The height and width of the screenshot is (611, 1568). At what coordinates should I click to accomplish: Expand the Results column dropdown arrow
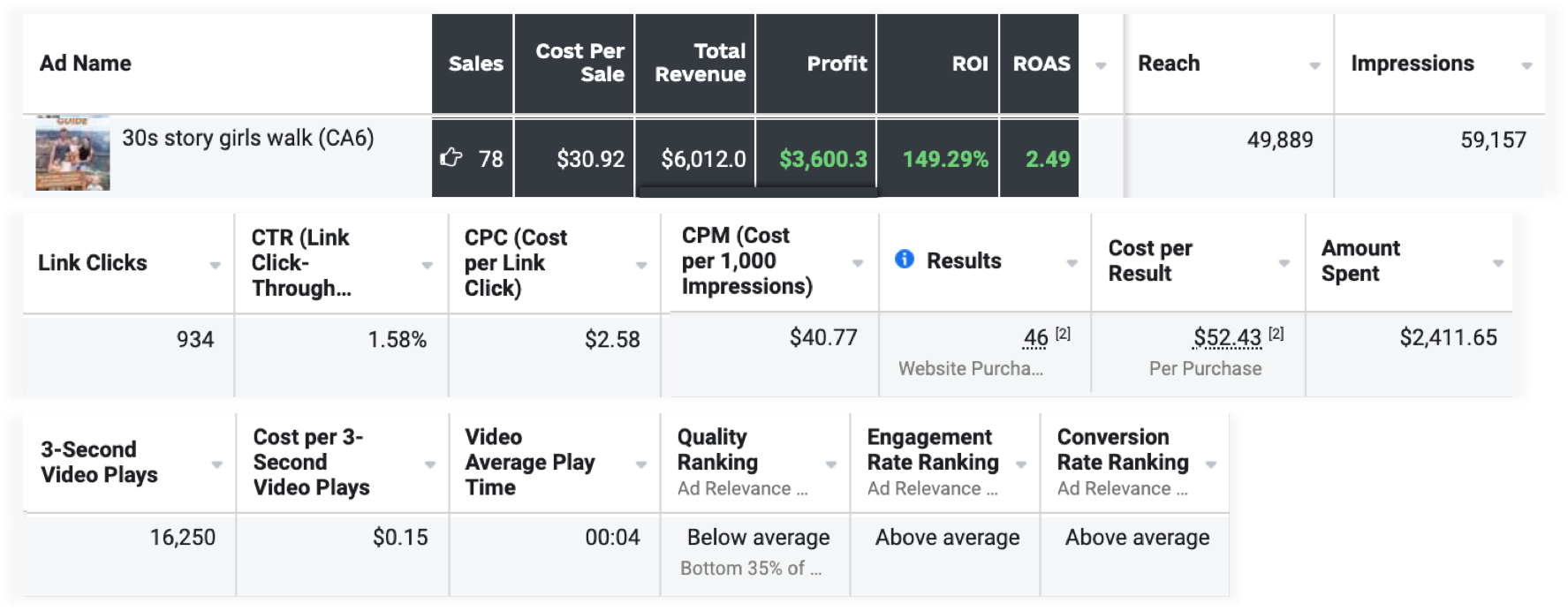pos(1072,264)
